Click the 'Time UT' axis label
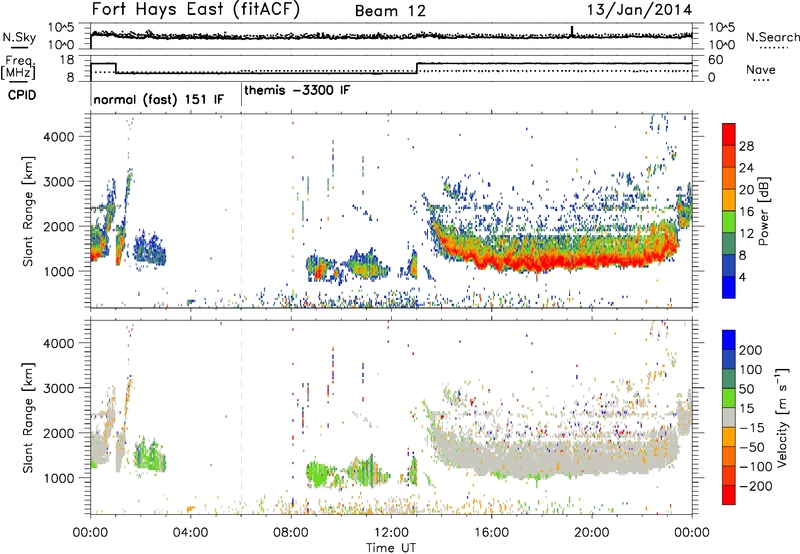The width and height of the screenshot is (800, 554). tap(391, 547)
